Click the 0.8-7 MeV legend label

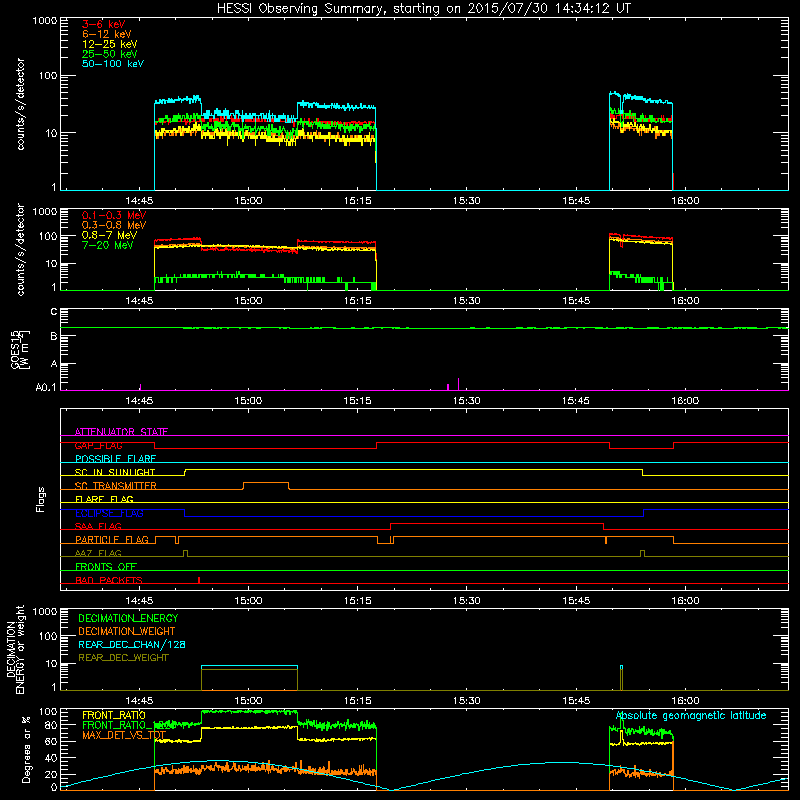click(x=109, y=235)
